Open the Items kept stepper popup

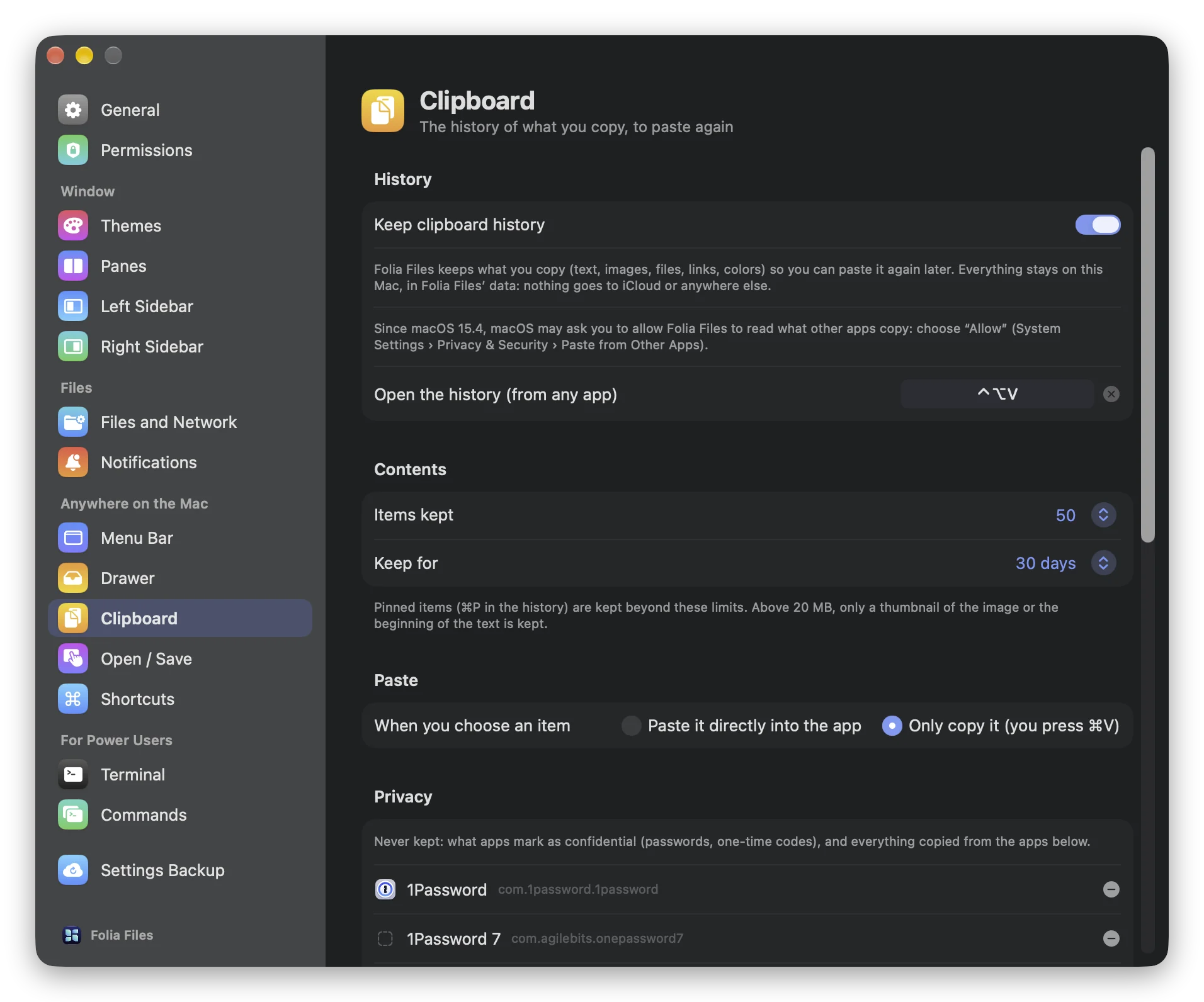click(x=1103, y=515)
